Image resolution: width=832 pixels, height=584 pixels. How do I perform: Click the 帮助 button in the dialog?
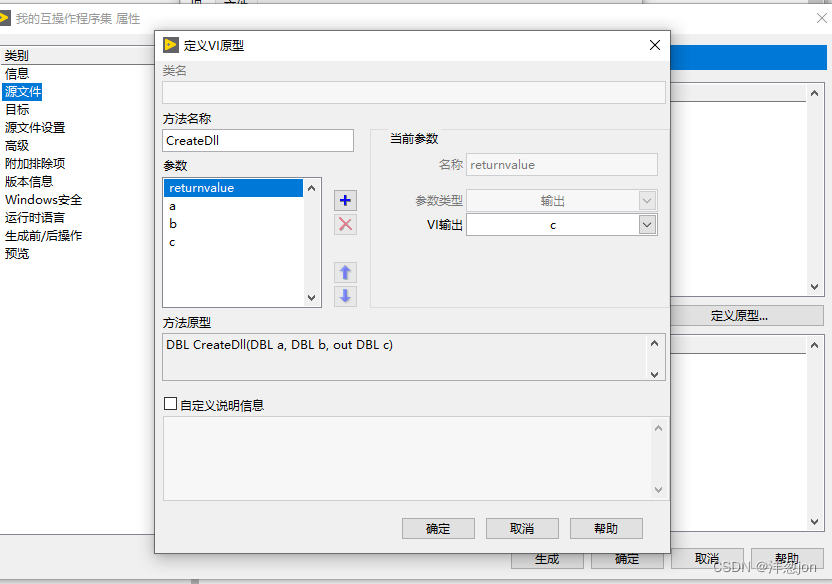point(607,528)
